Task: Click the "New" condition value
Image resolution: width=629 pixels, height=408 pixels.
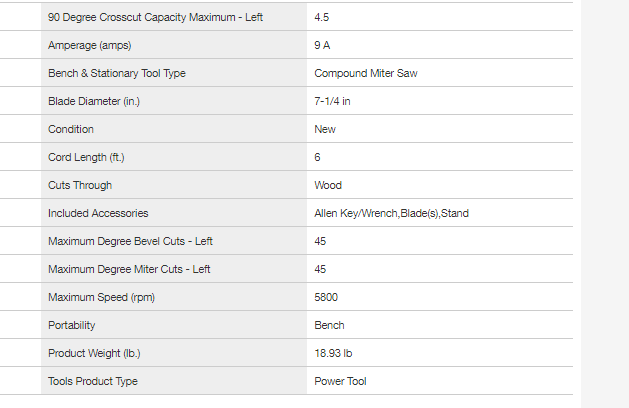Action: click(x=325, y=129)
